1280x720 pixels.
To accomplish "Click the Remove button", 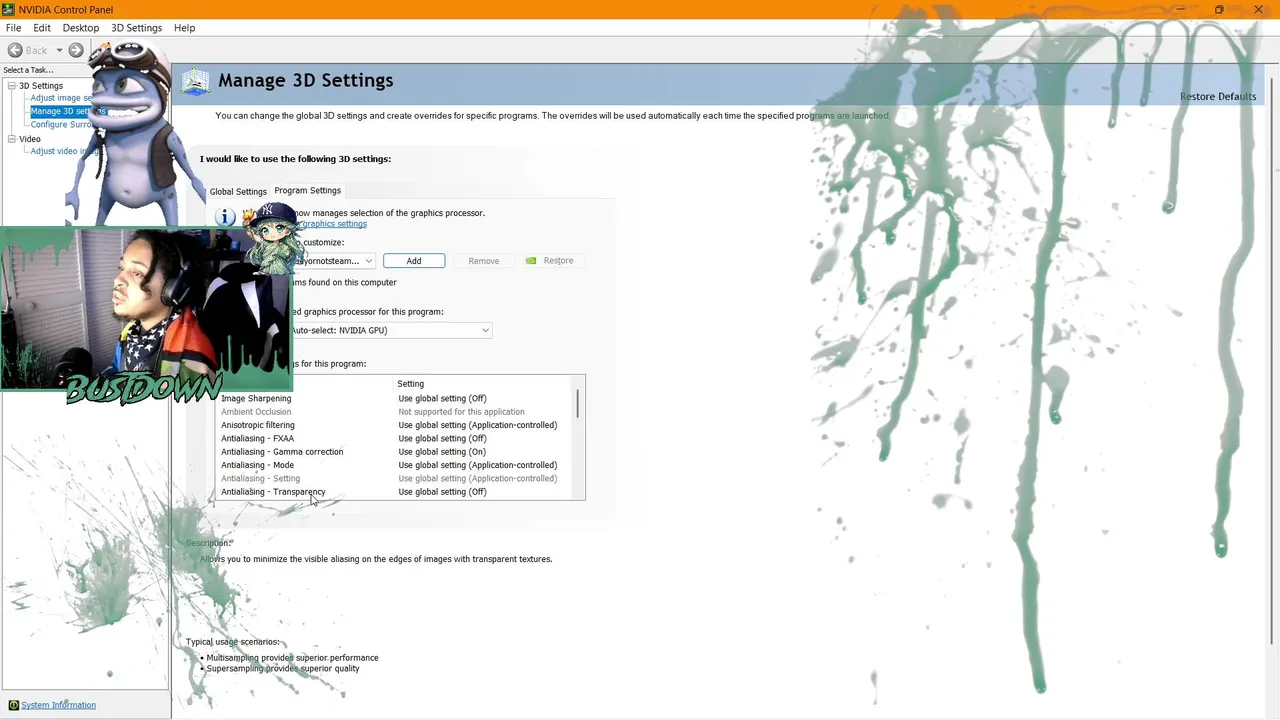I will [x=484, y=261].
